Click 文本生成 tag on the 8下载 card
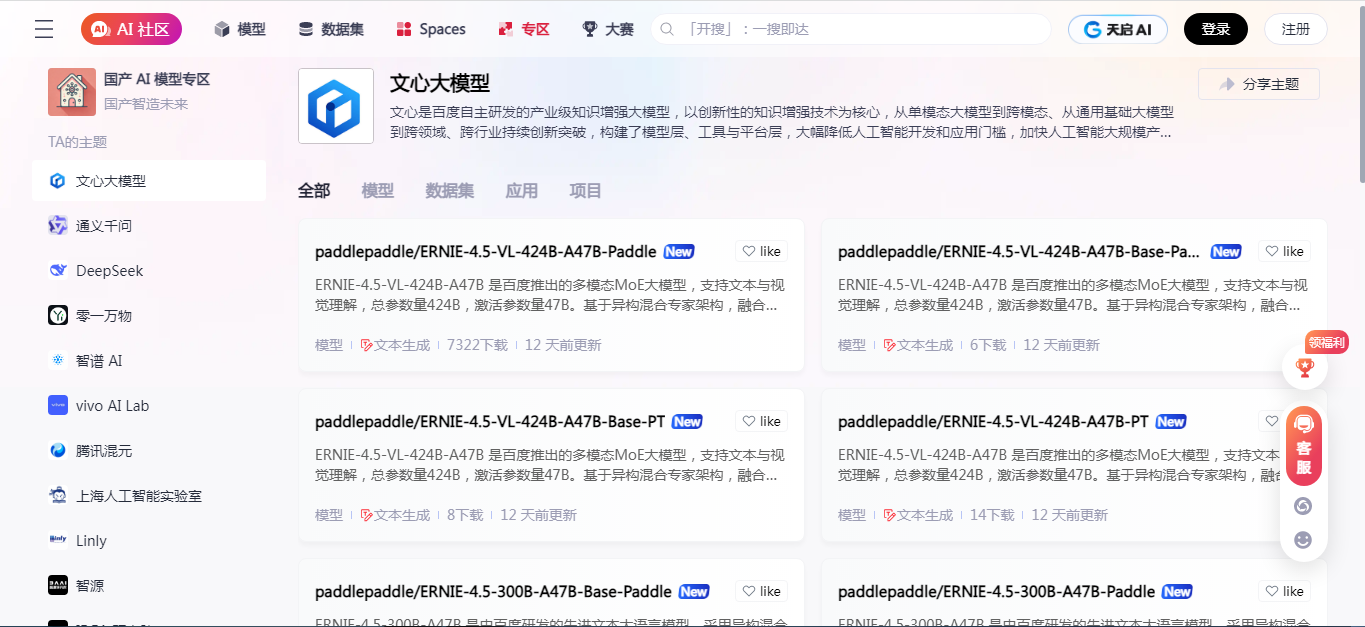 (x=395, y=515)
